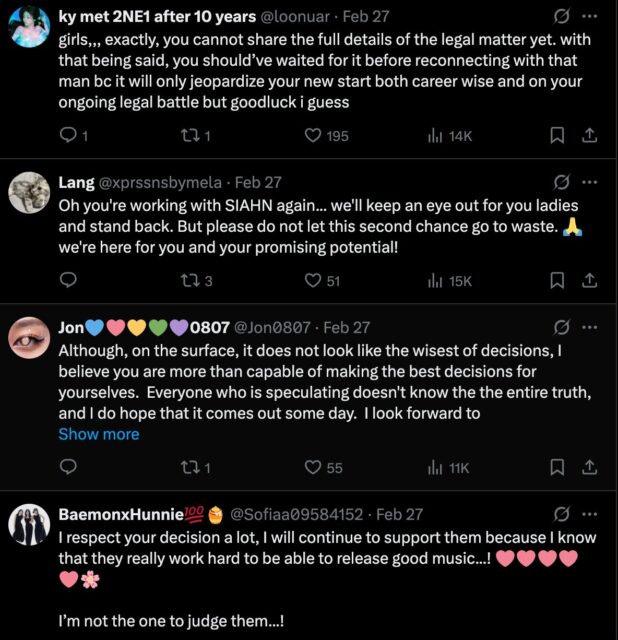This screenshot has height=640, width=618.
Task: Reply to Lang's tweet
Action: [x=68, y=281]
